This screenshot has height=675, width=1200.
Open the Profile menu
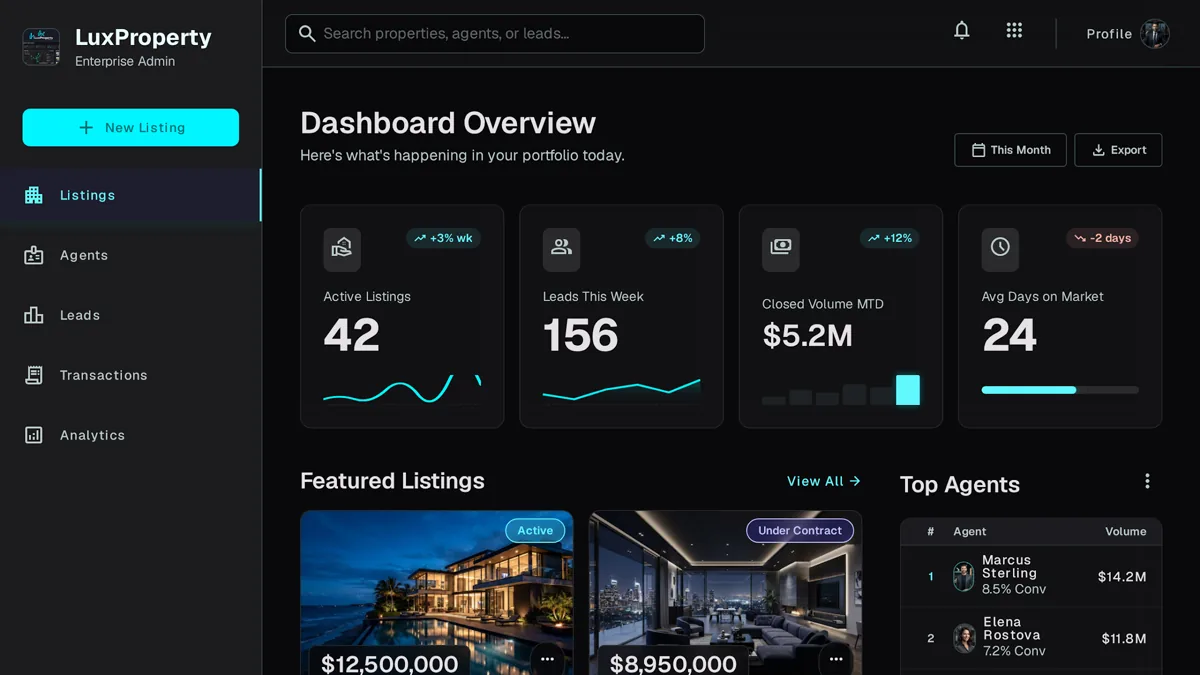coord(1127,34)
